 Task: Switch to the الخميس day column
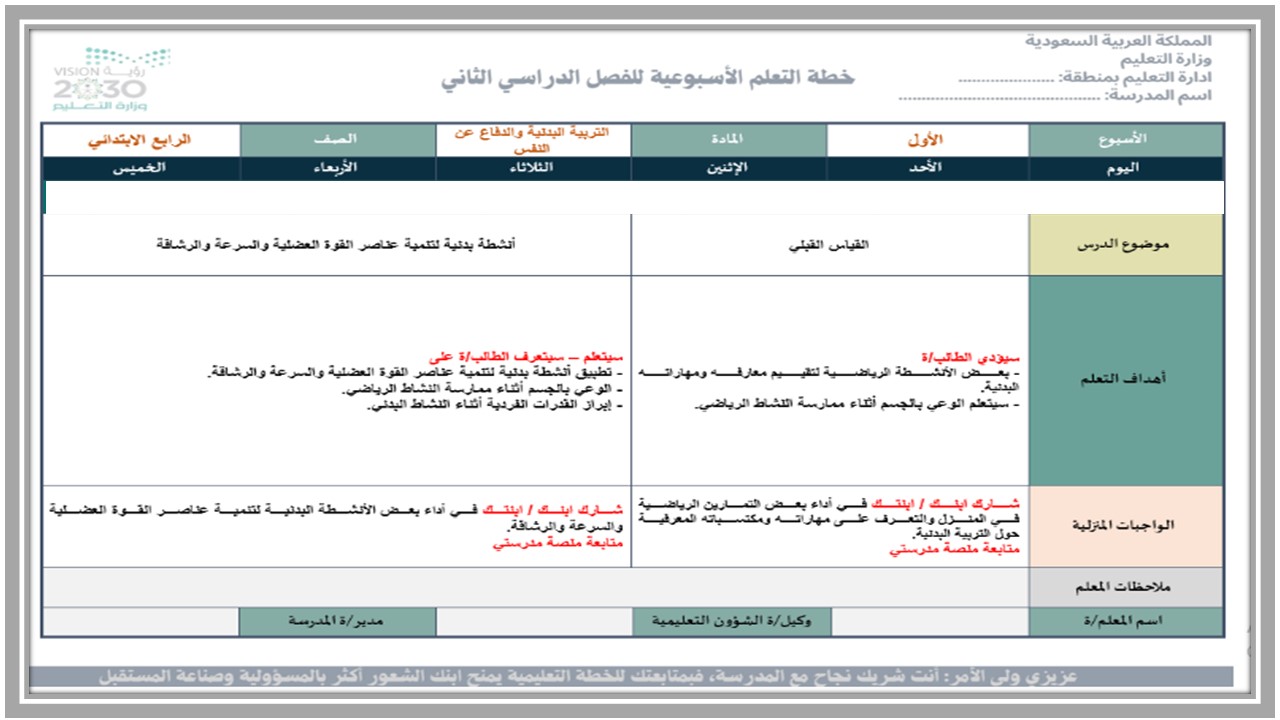pyautogui.click(x=140, y=168)
